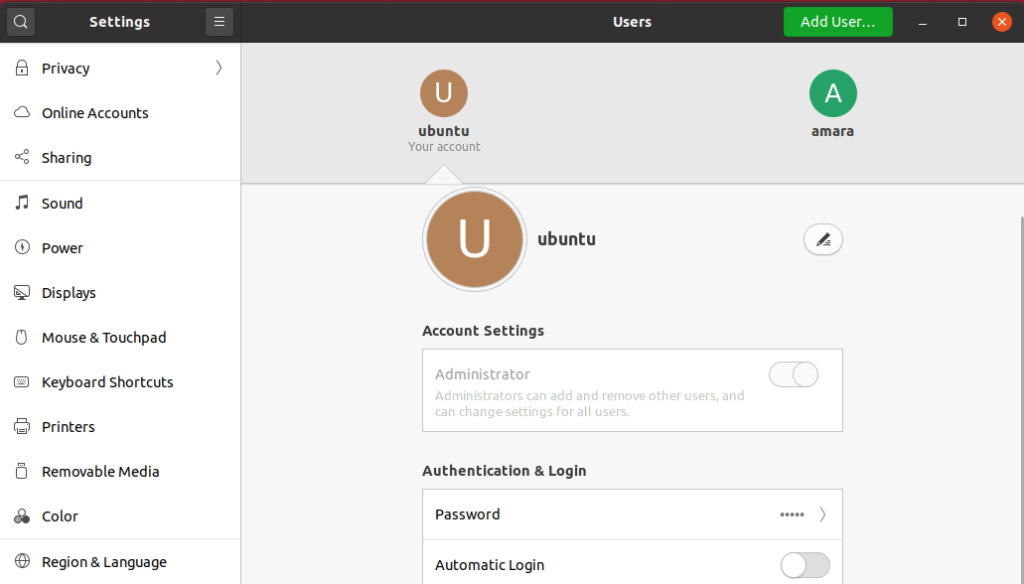Click the 'Automatic Login' label
Viewport: 1024px width, 584px height.
[490, 565]
